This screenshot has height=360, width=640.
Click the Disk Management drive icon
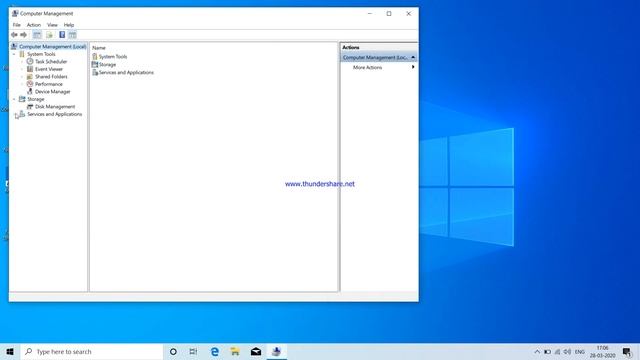click(30, 107)
